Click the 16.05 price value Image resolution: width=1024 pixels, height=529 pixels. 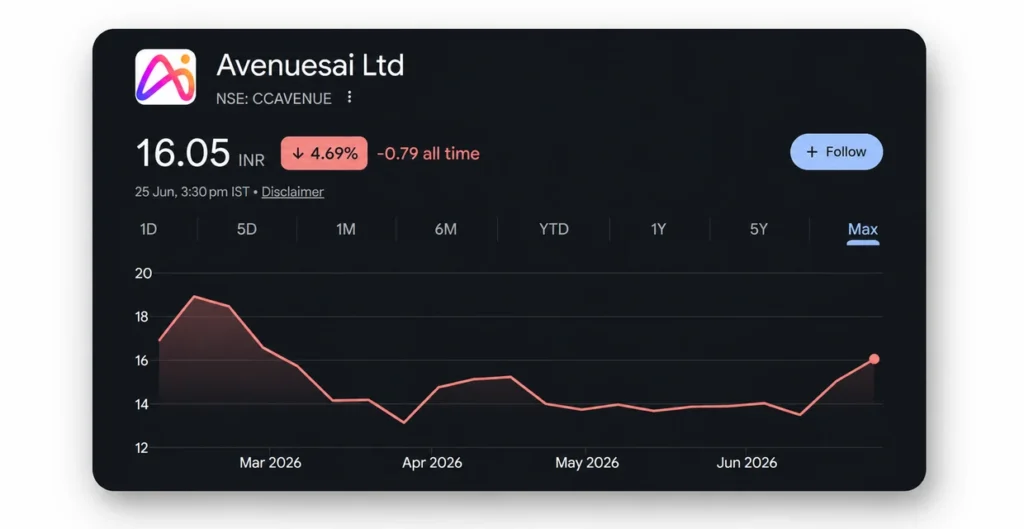pyautogui.click(x=183, y=153)
